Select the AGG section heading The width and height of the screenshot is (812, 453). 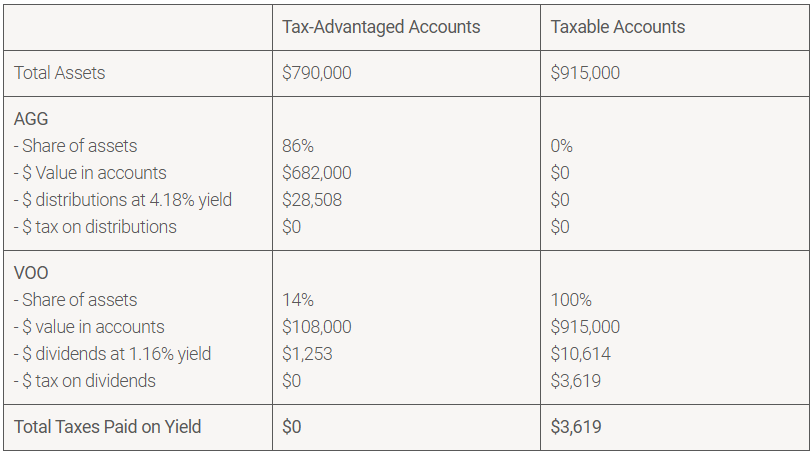click(x=31, y=119)
